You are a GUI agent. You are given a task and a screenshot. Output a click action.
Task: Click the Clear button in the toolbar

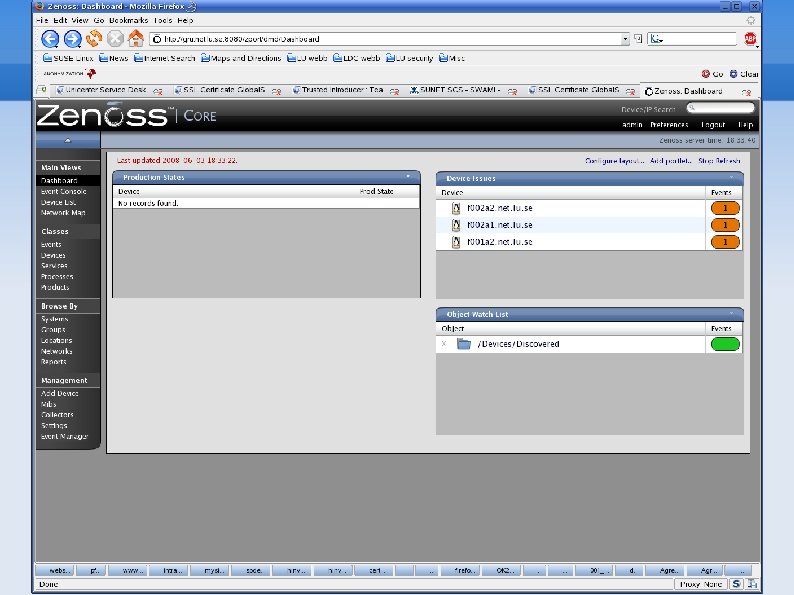pos(743,74)
